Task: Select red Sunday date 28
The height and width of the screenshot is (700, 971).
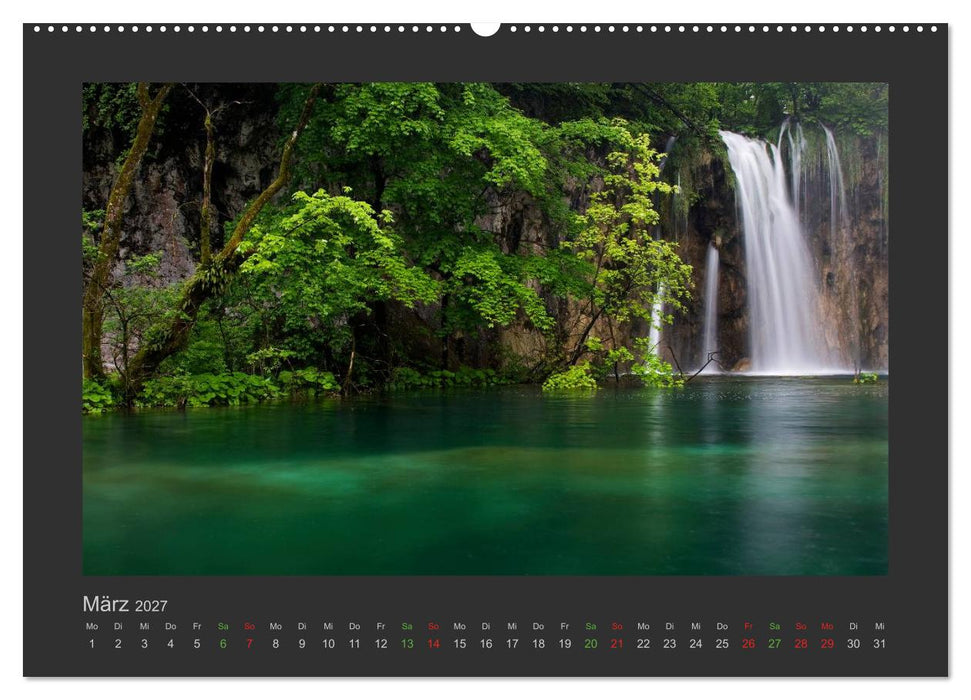Action: point(801,644)
